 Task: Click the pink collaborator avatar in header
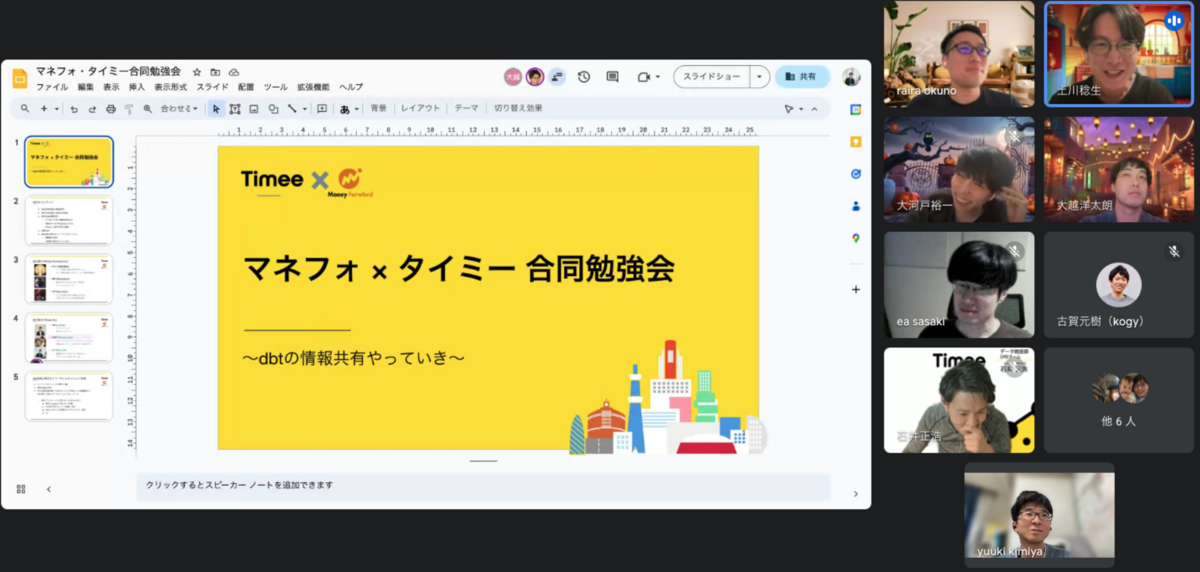point(513,77)
